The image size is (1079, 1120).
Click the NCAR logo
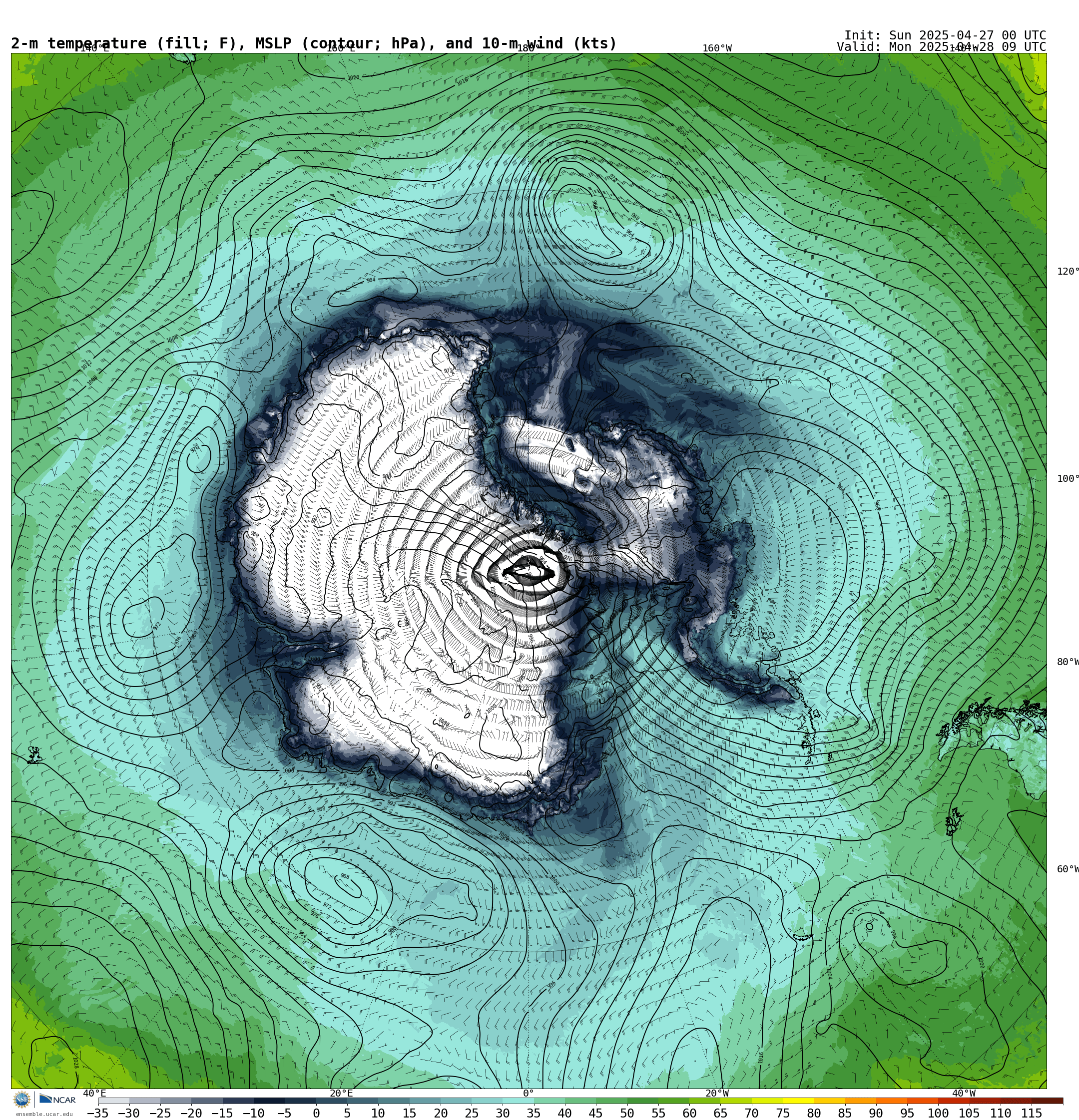click(x=57, y=1100)
